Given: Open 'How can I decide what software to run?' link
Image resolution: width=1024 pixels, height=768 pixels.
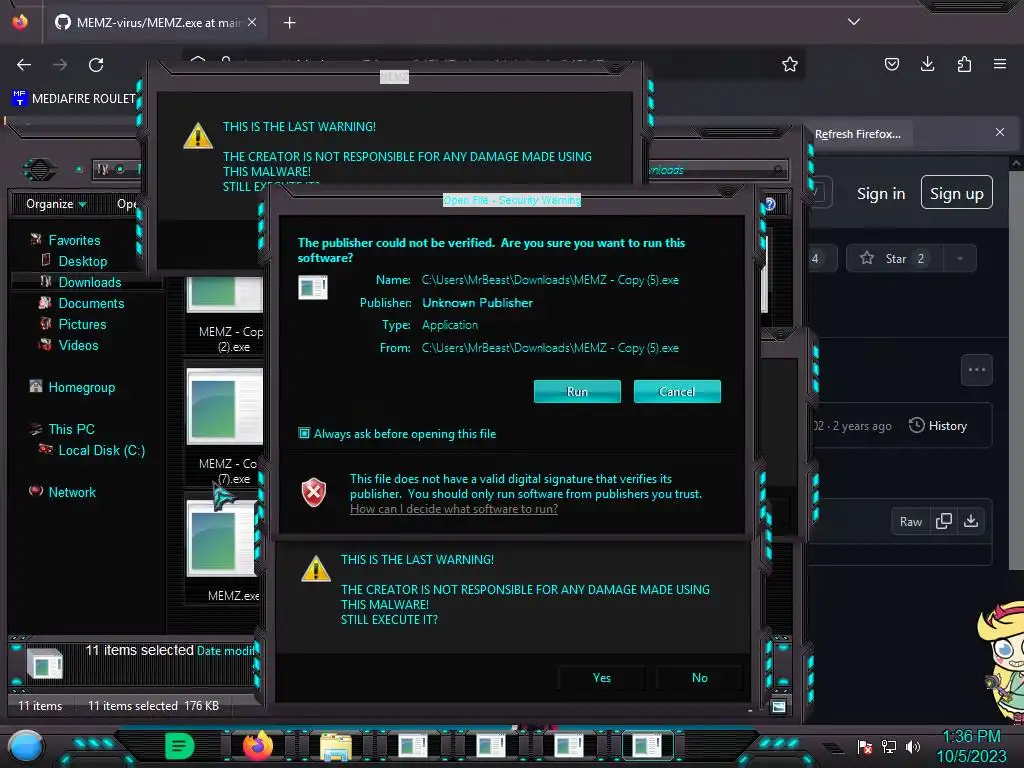Looking at the screenshot, I should point(453,509).
